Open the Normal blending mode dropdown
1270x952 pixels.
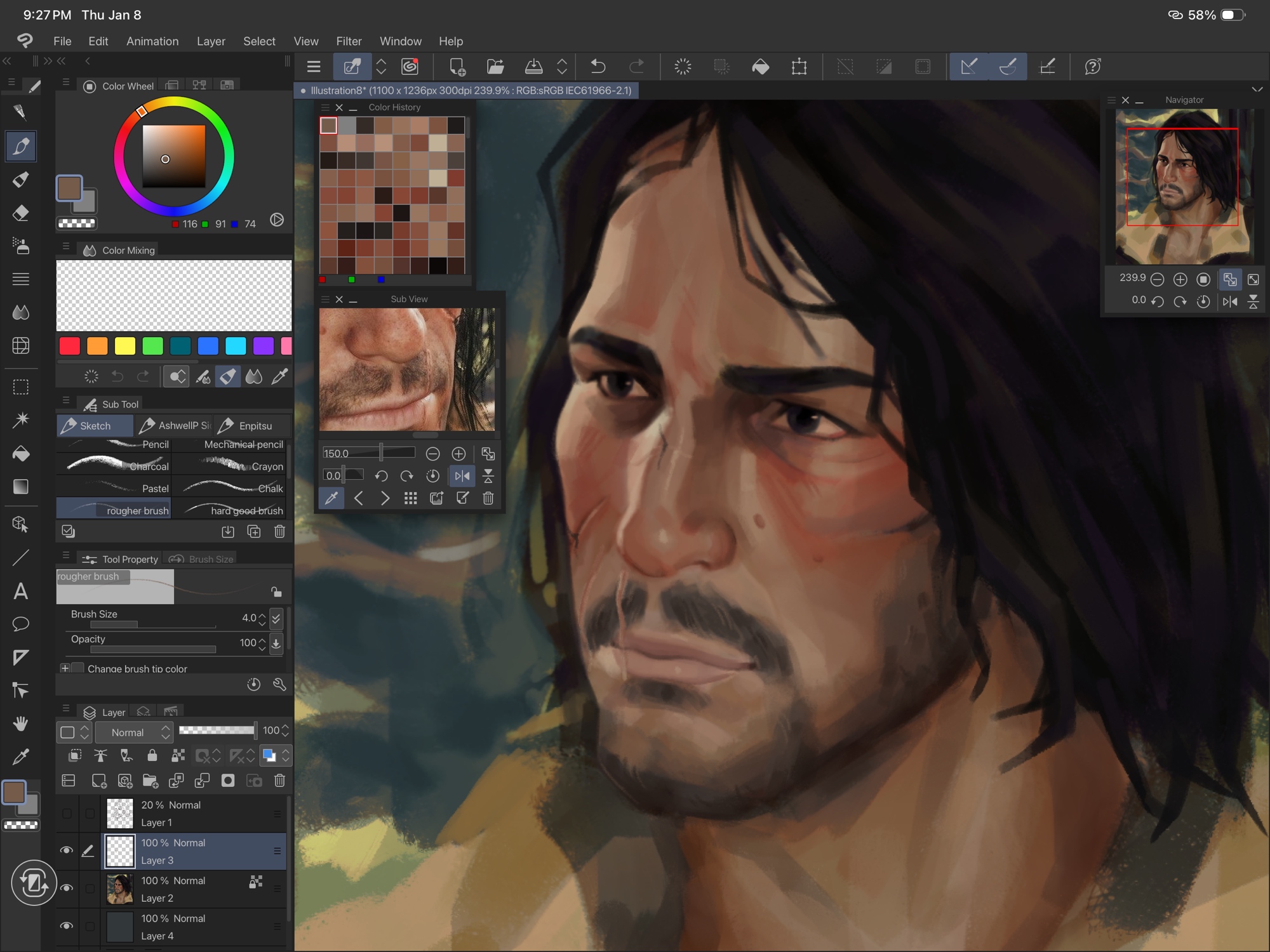(x=134, y=732)
